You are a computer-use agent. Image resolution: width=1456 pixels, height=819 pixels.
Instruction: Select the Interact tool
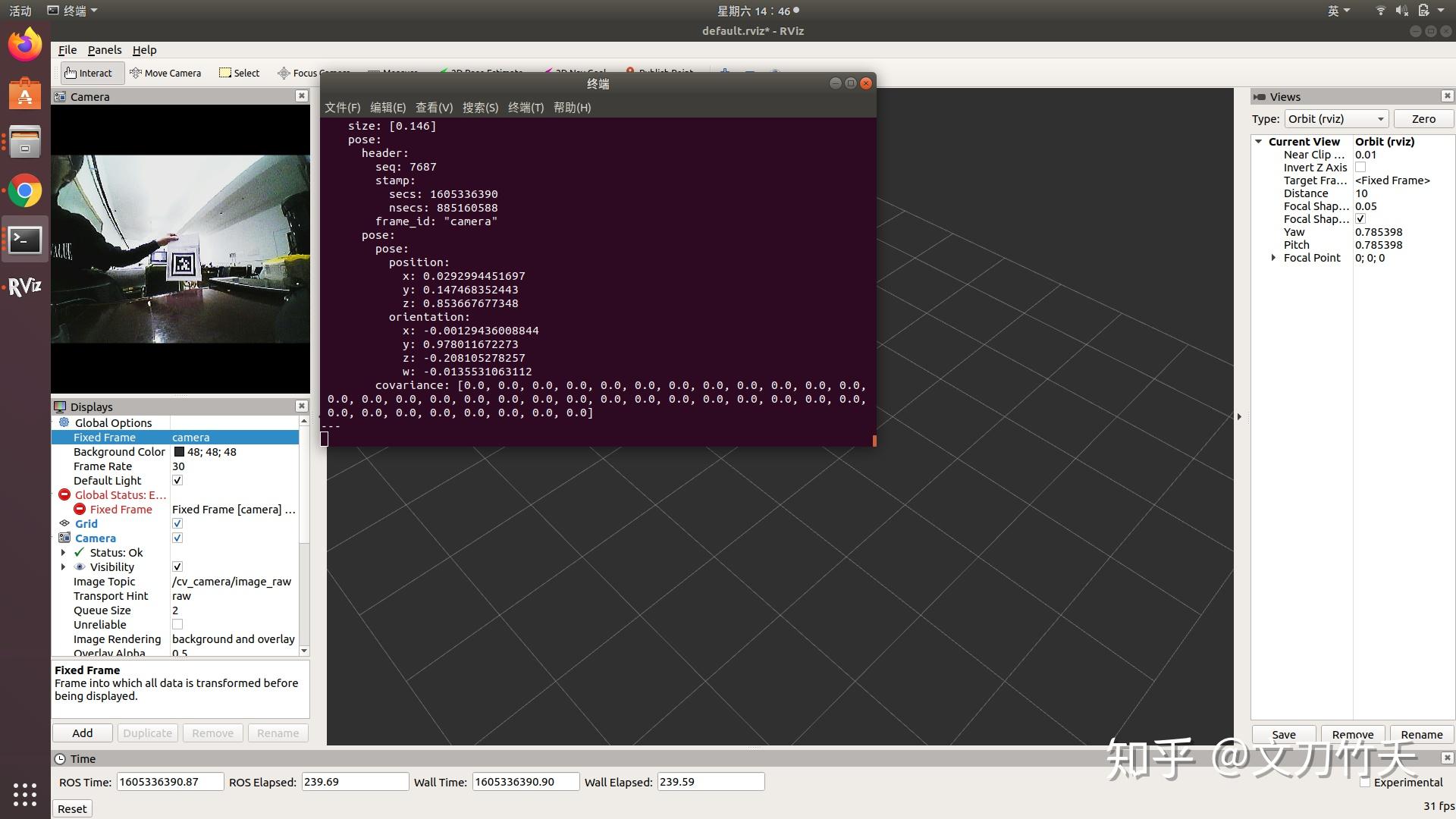click(88, 73)
